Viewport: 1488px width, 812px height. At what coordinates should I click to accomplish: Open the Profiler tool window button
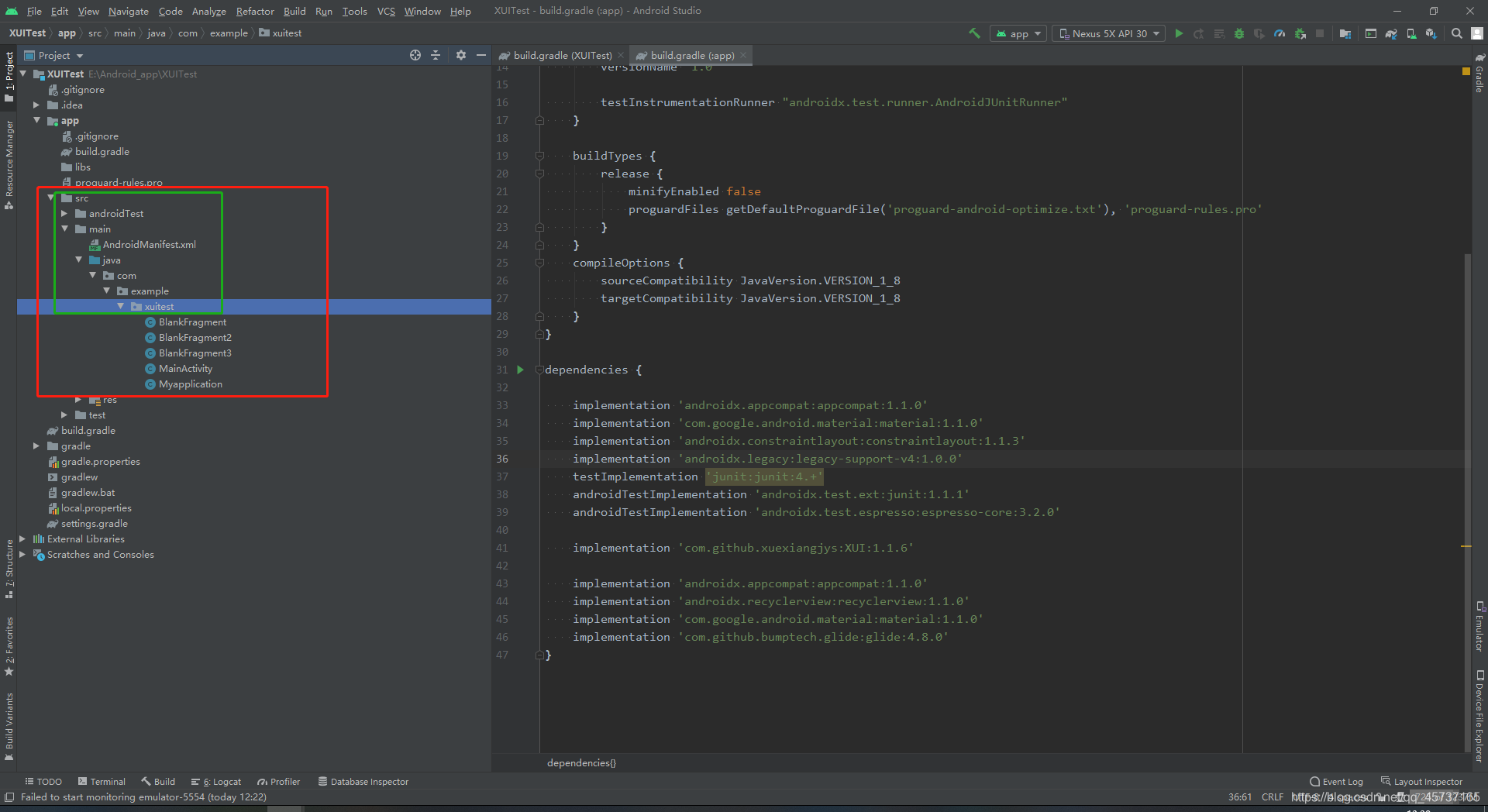(x=279, y=782)
